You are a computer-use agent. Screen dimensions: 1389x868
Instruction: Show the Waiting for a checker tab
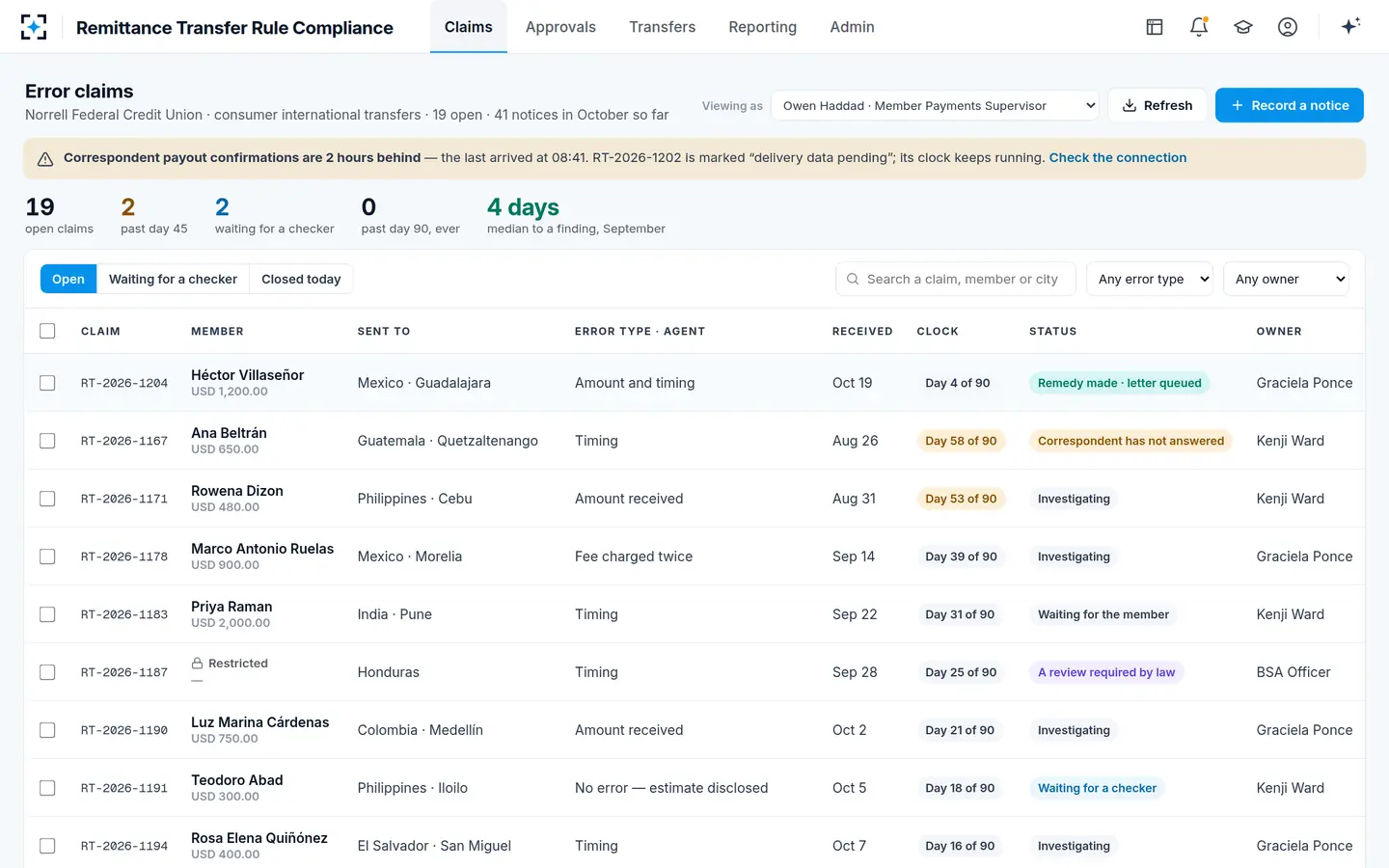(x=173, y=279)
